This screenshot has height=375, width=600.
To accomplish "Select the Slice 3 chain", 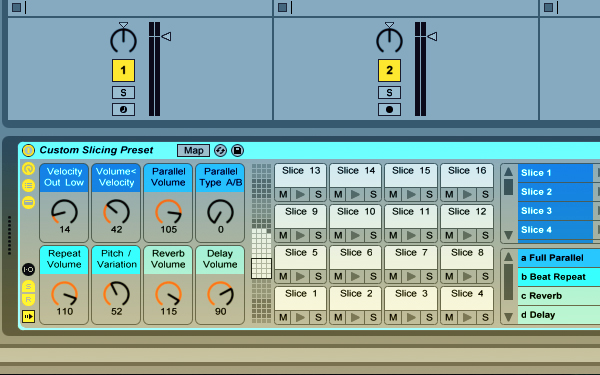I will pos(555,211).
